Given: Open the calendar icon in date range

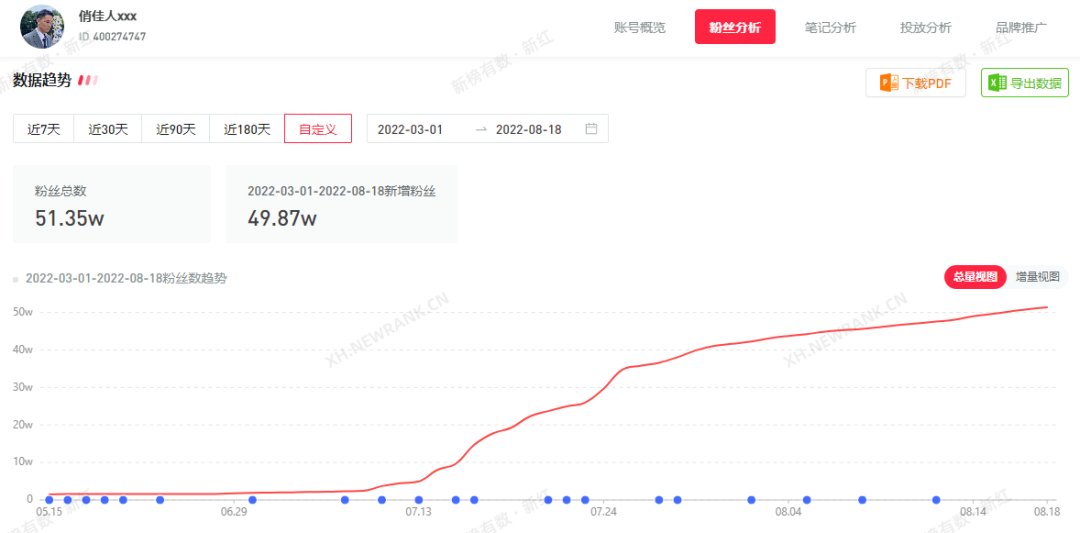Looking at the screenshot, I should pyautogui.click(x=591, y=129).
